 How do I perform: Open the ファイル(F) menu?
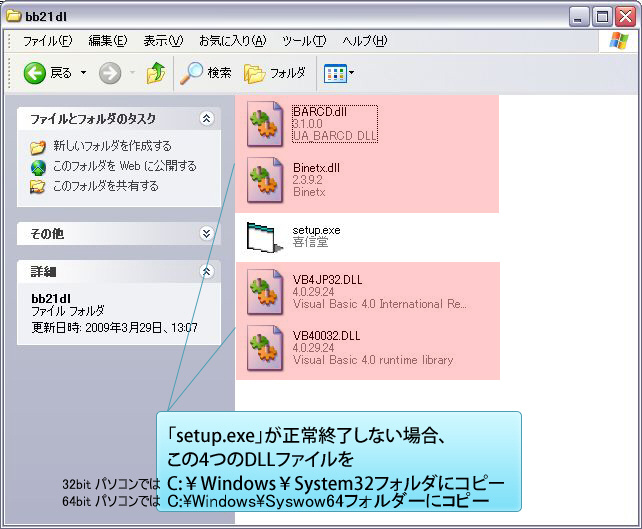[x=47, y=41]
